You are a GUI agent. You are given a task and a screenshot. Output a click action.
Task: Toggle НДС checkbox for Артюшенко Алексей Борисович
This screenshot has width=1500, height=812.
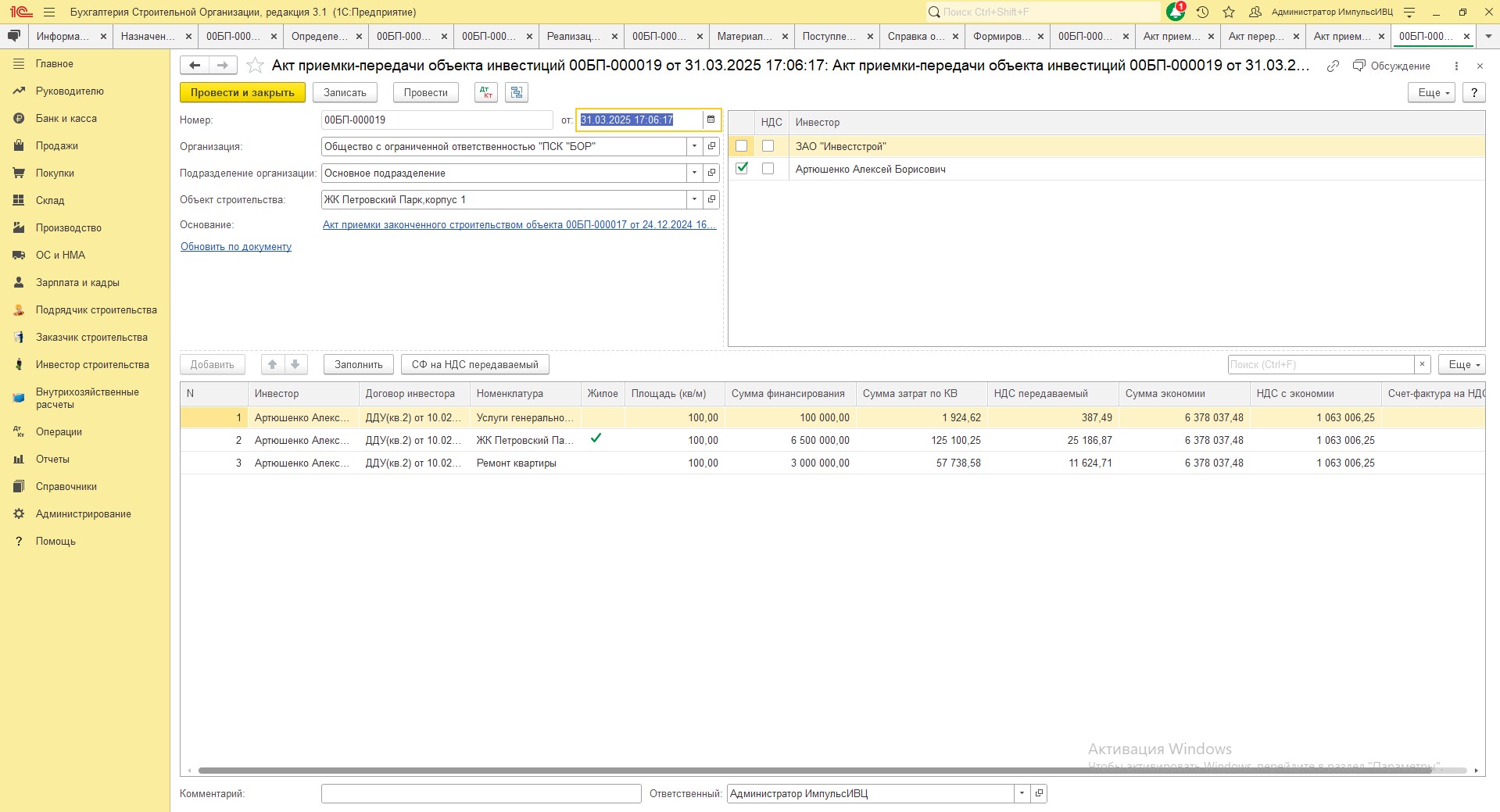[768, 168]
